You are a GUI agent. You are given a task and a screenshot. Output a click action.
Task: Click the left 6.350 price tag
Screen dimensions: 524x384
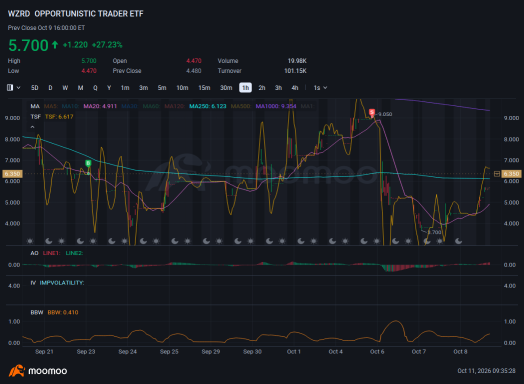coord(12,174)
